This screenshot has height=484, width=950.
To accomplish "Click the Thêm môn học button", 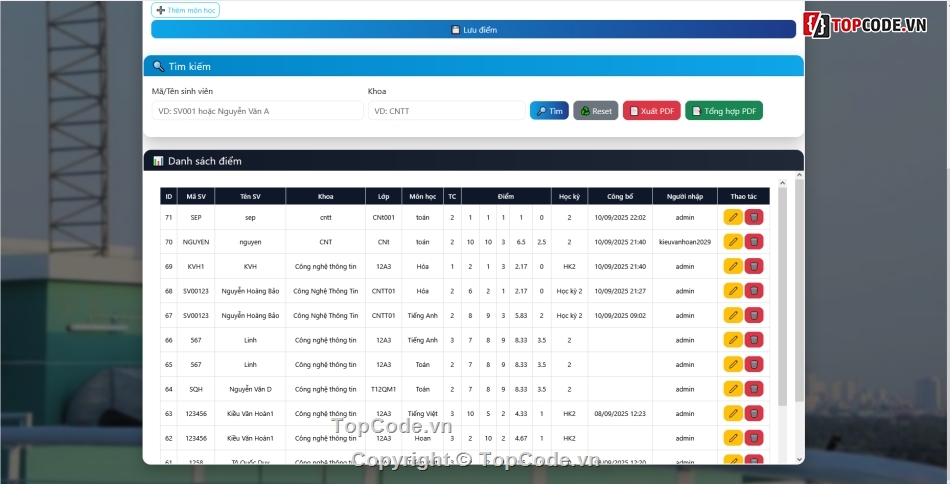I will 185,10.
